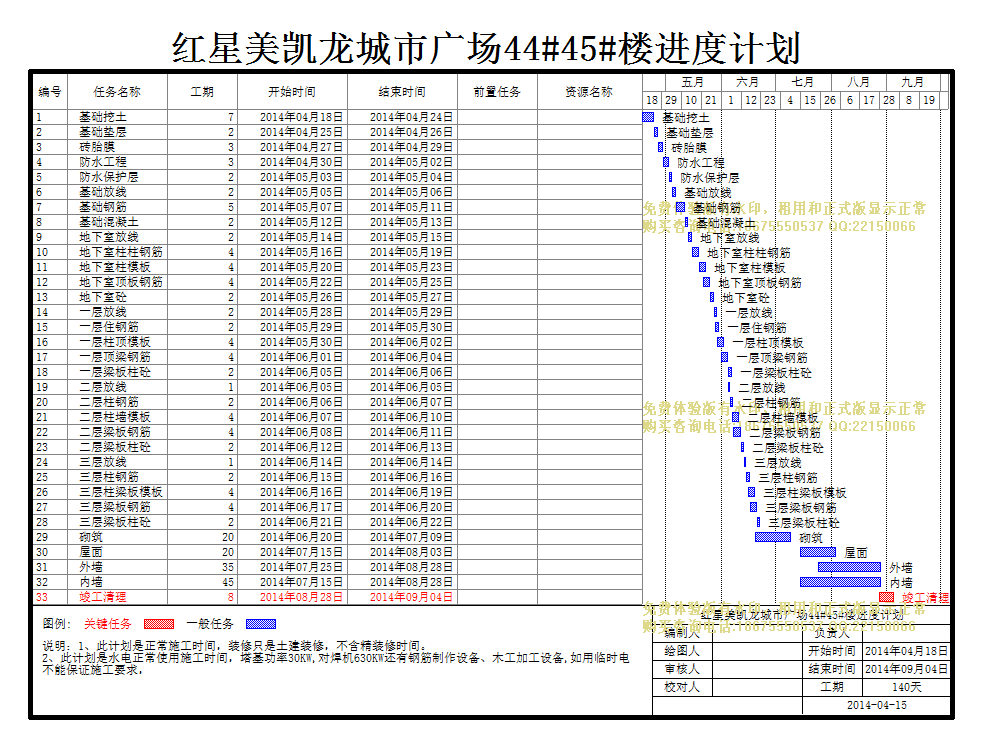Click the 绘图人 label in the title block
This screenshot has height=746, width=981.
tap(682, 651)
